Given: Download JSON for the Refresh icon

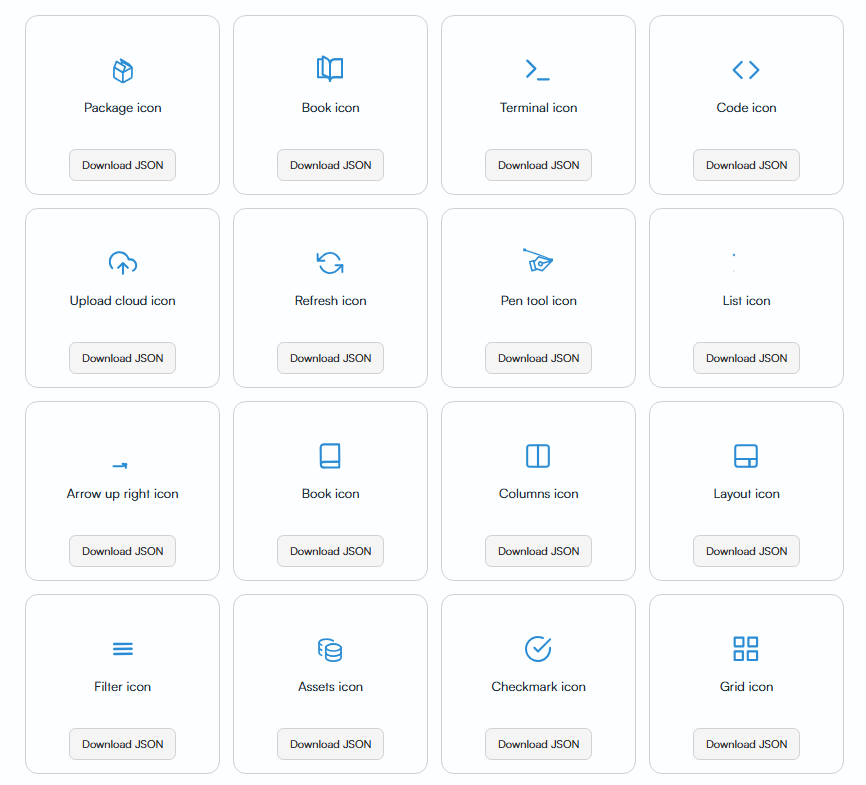Looking at the screenshot, I should click(330, 358).
